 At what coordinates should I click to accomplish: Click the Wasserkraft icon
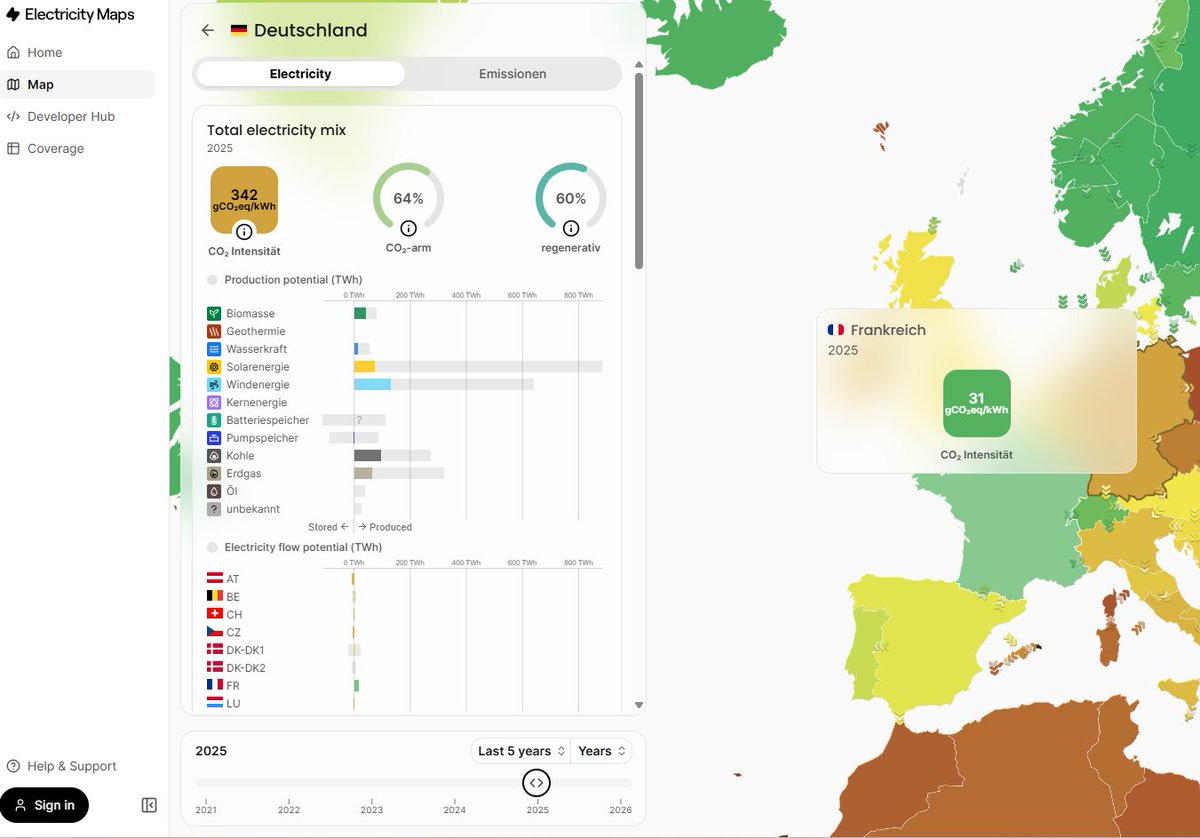(x=214, y=349)
